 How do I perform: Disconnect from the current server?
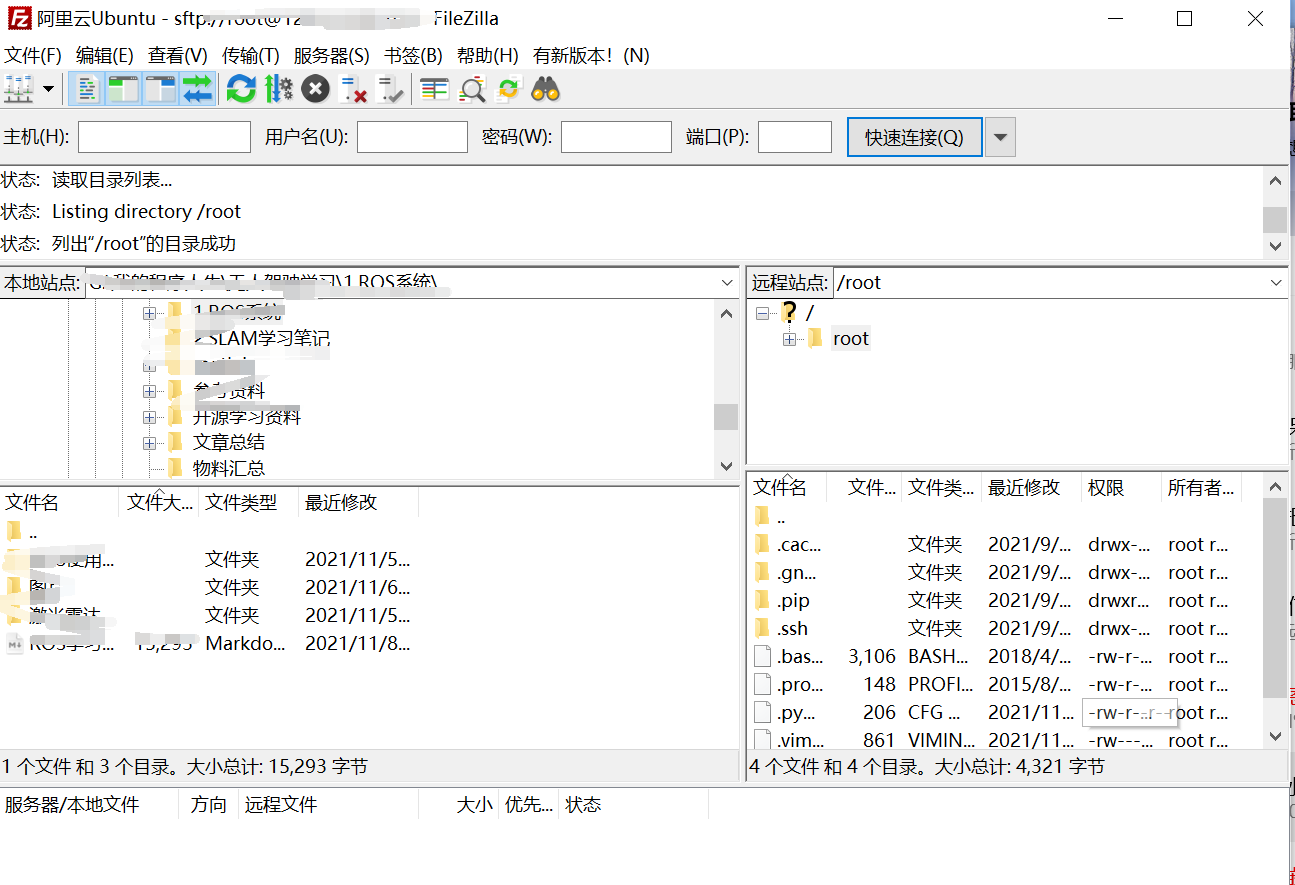click(x=352, y=89)
